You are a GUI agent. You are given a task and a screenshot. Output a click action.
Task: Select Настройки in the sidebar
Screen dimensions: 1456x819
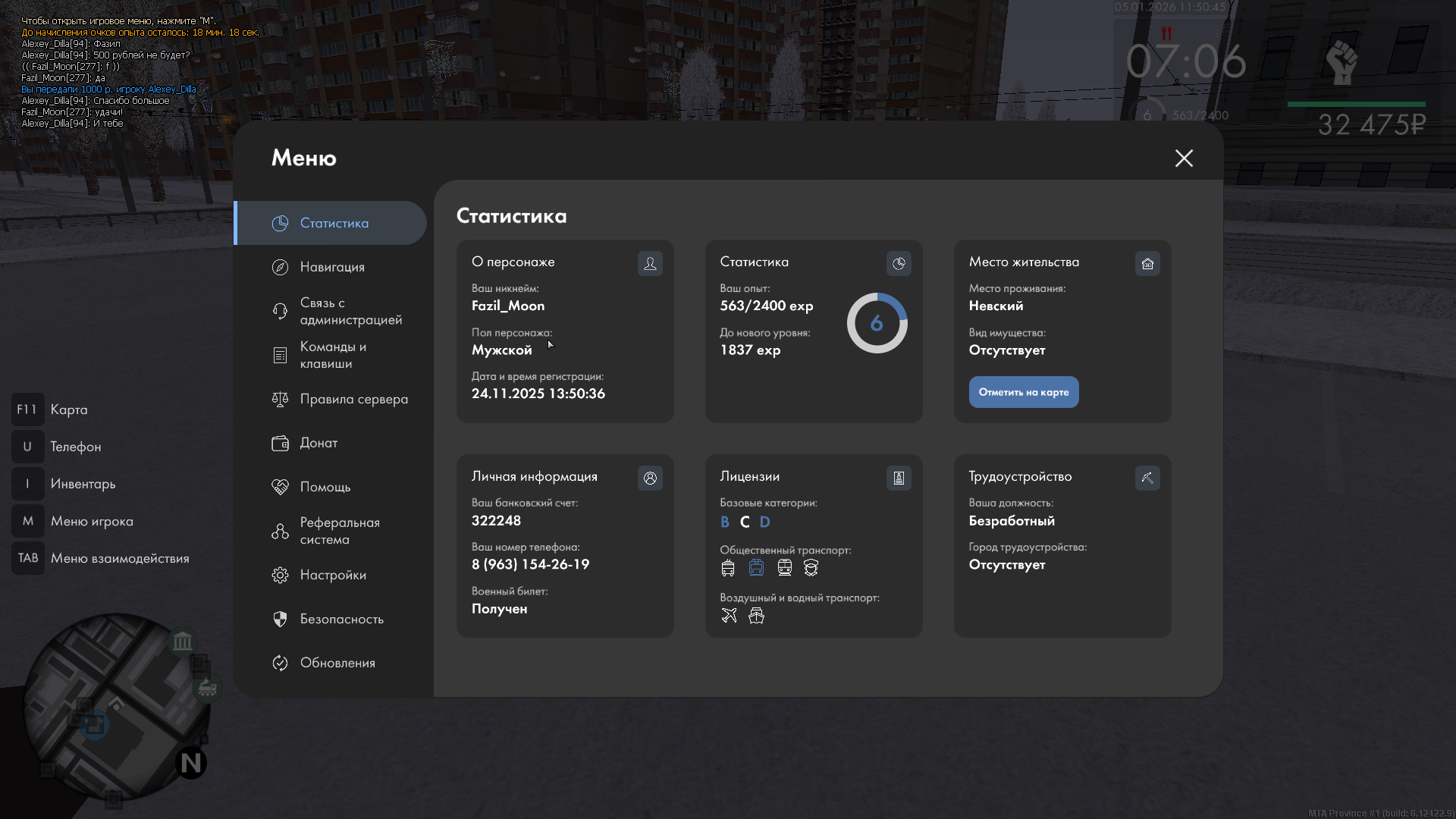(333, 575)
